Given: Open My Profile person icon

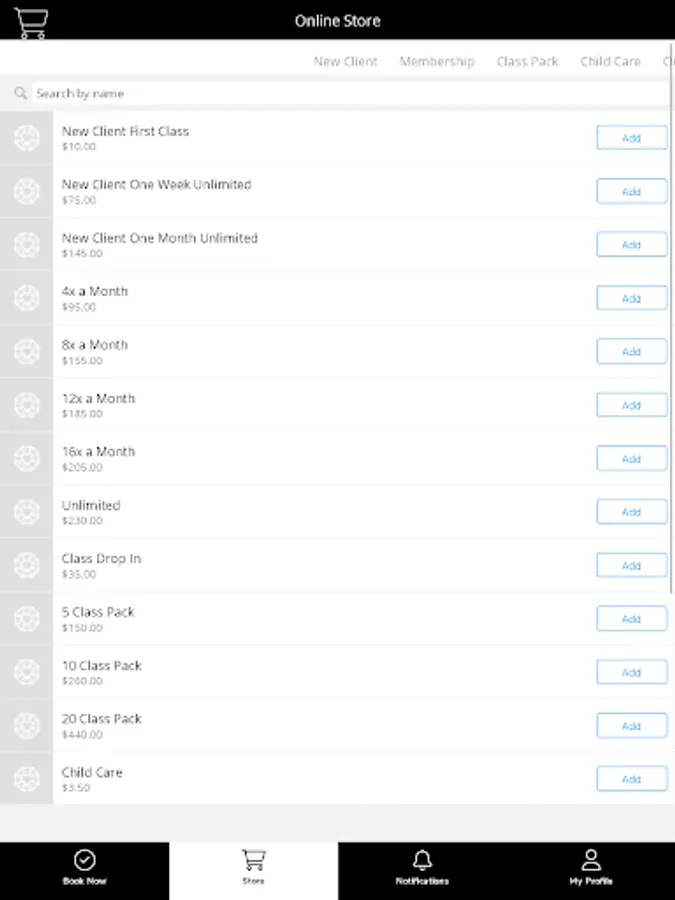Looking at the screenshot, I should point(590,861).
